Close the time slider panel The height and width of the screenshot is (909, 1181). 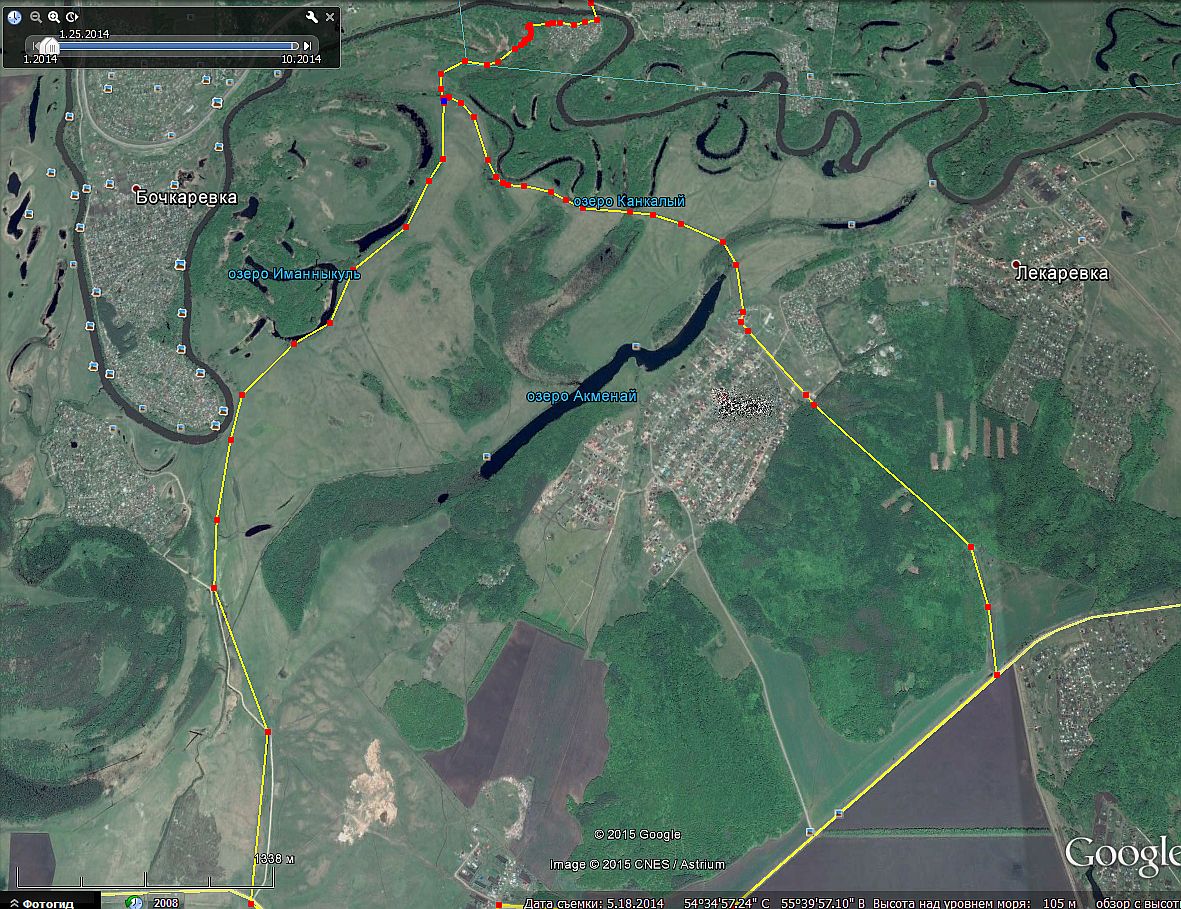(330, 17)
